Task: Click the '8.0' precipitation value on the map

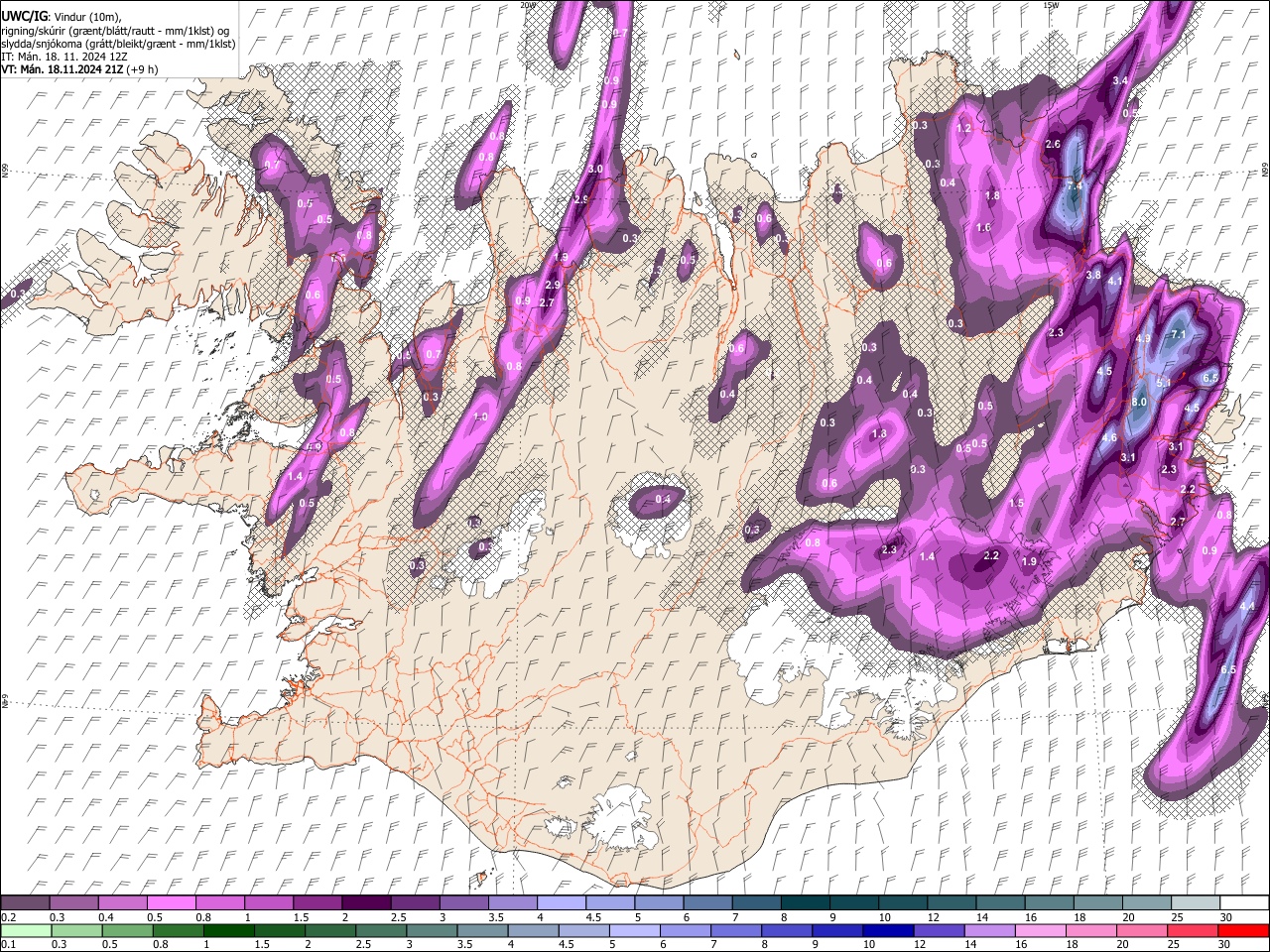Action: click(1139, 402)
